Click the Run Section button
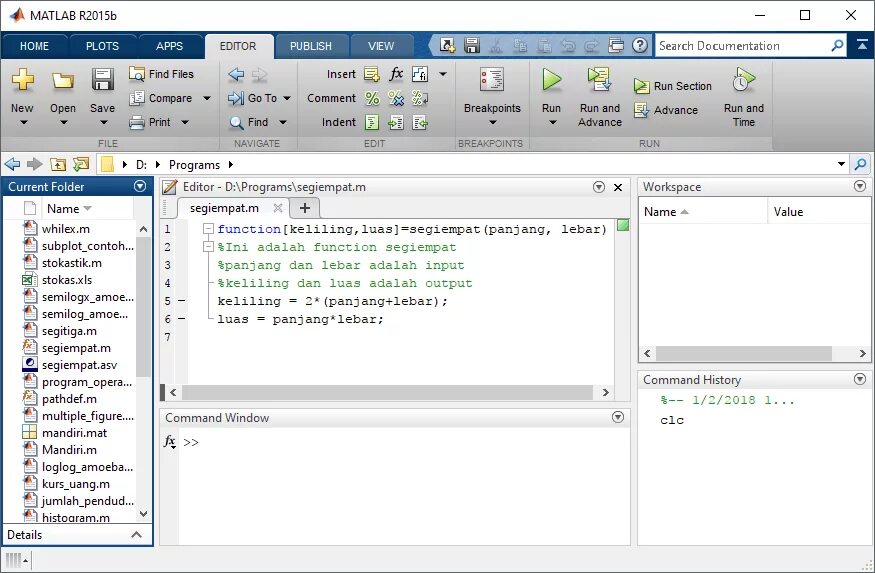This screenshot has height=573, width=875. coord(673,86)
